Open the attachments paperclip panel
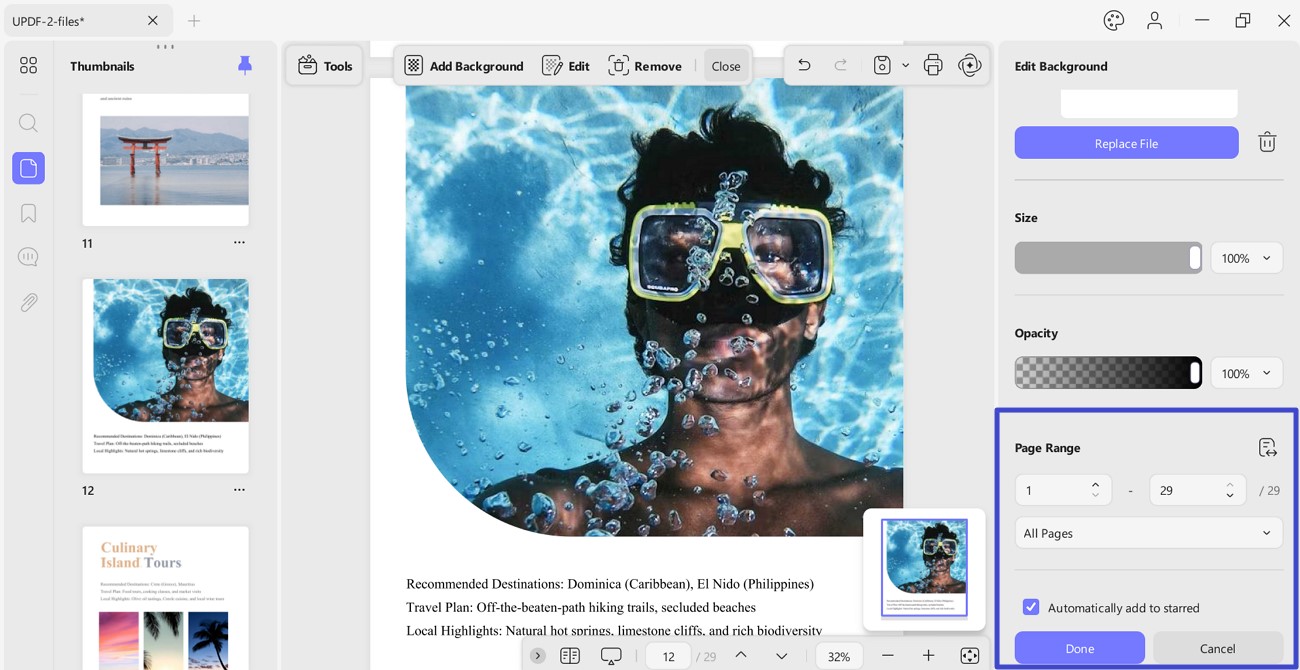1300x670 pixels. [x=28, y=302]
